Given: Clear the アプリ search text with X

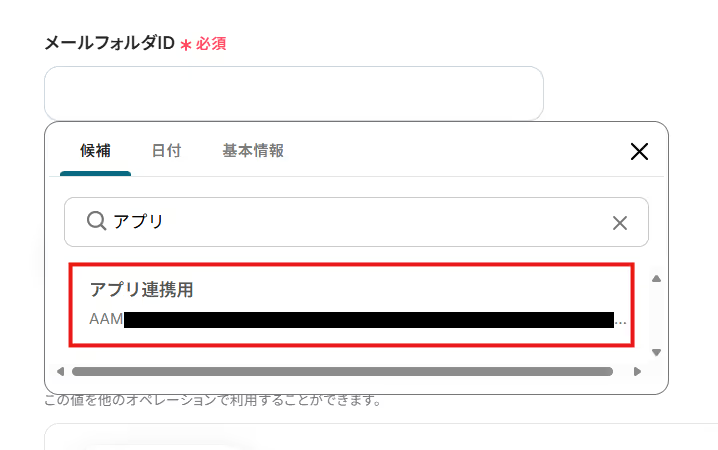Looking at the screenshot, I should pyautogui.click(x=620, y=222).
